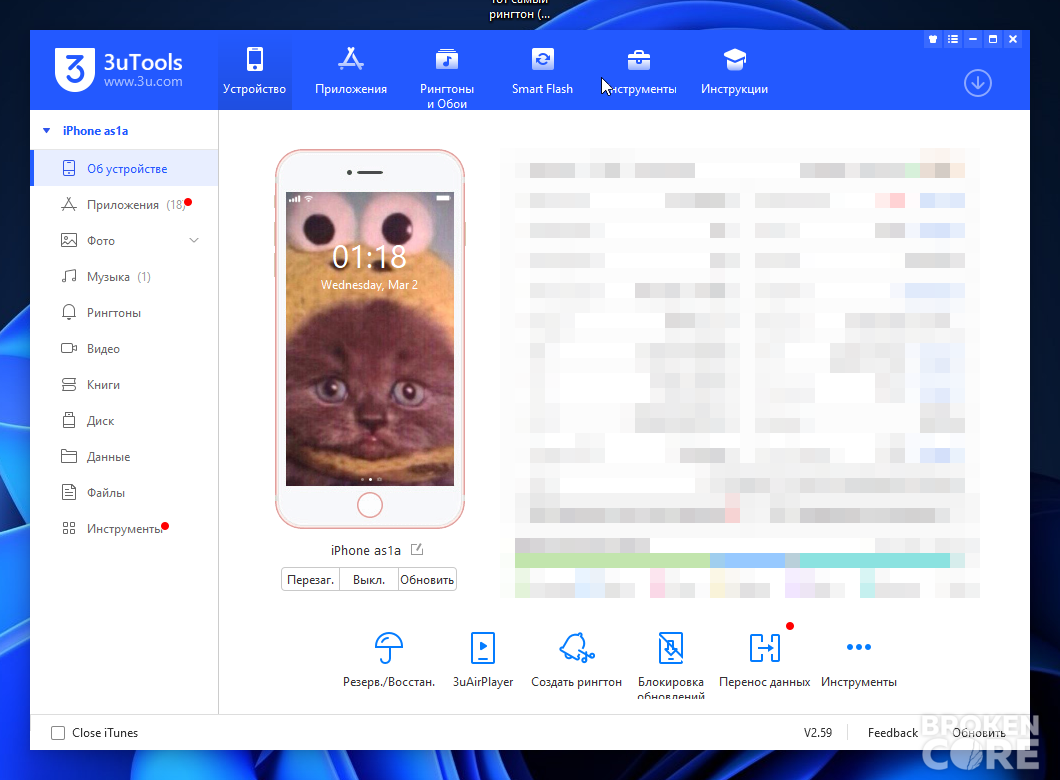This screenshot has height=780, width=1060.
Task: Open Рингтоны и Обои tab
Action: pos(447,76)
